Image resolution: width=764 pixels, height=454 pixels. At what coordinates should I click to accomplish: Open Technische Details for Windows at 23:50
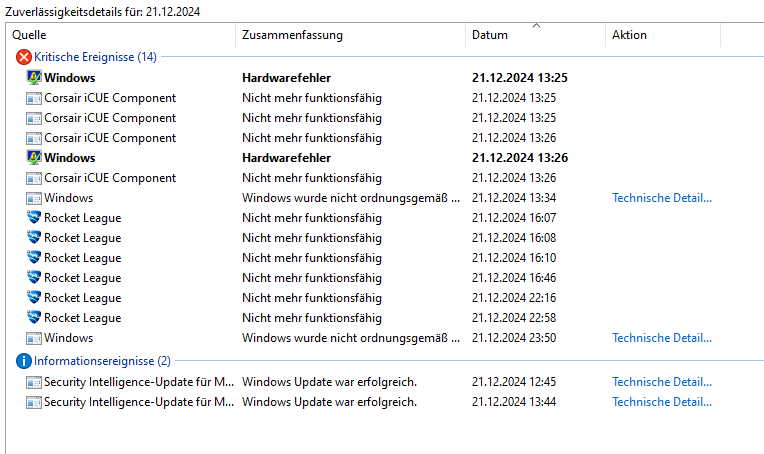[662, 338]
